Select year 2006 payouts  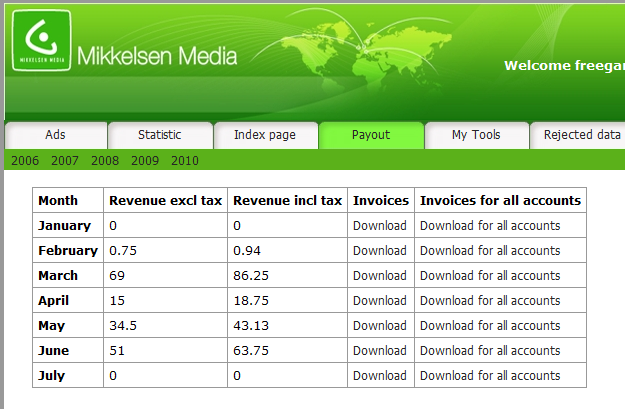click(x=25, y=160)
